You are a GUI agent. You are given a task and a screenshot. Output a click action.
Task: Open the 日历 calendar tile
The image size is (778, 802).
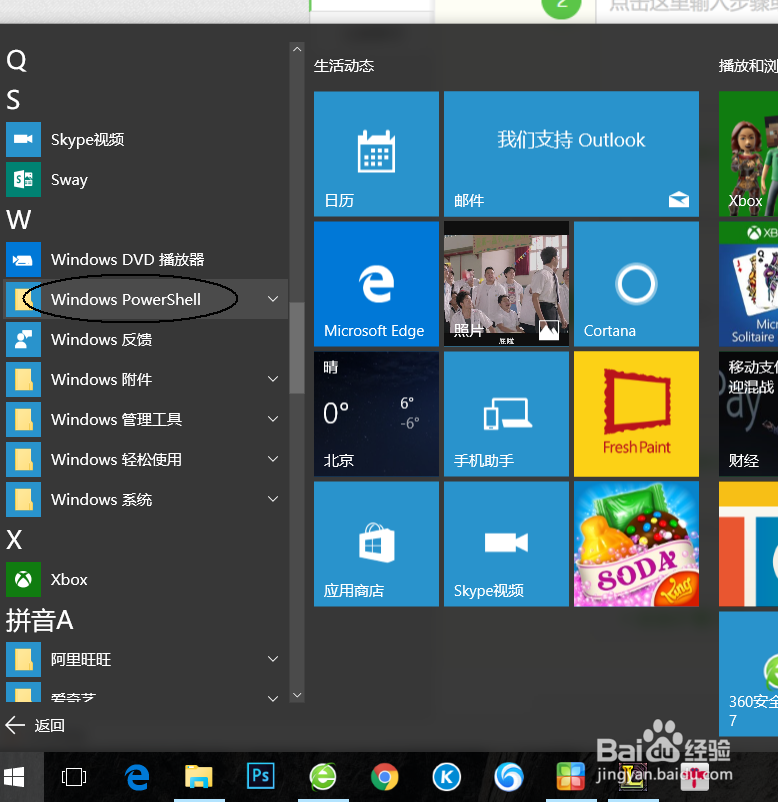(376, 153)
